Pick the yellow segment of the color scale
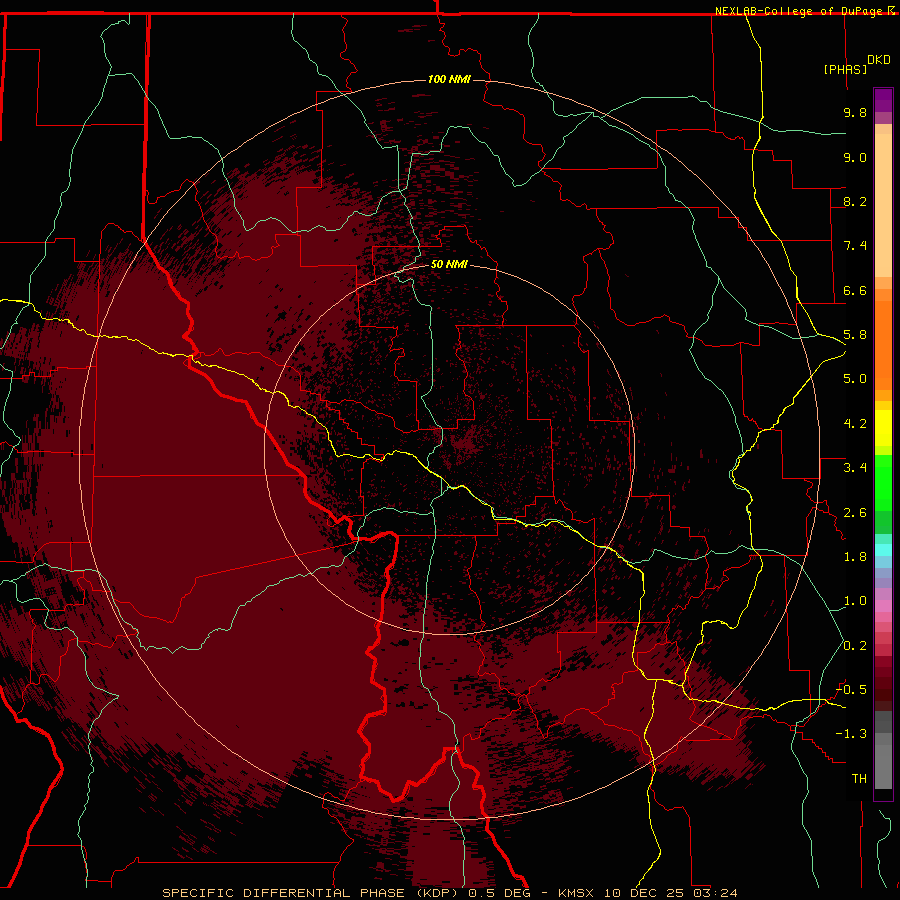Image resolution: width=900 pixels, height=900 pixels. 883,428
